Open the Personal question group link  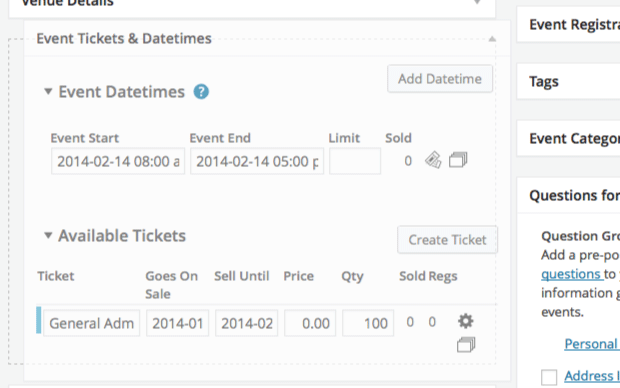[592, 344]
